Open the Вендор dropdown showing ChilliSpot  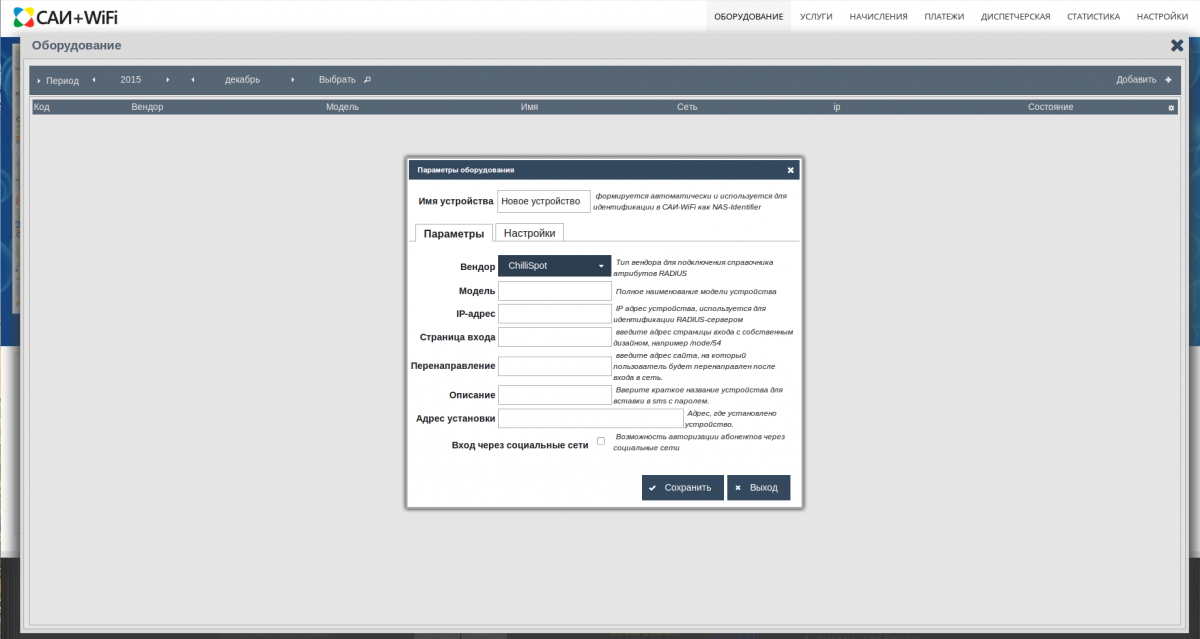(554, 266)
